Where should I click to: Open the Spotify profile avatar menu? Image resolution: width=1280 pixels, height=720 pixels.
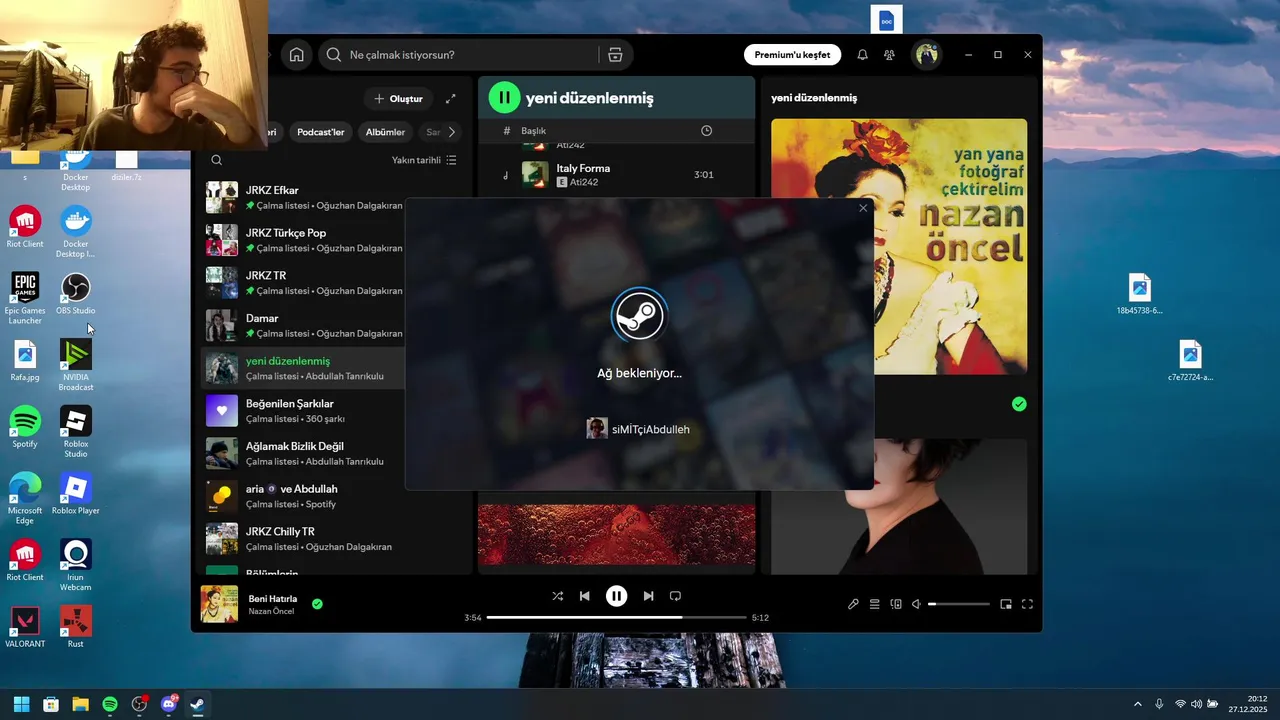pos(927,55)
